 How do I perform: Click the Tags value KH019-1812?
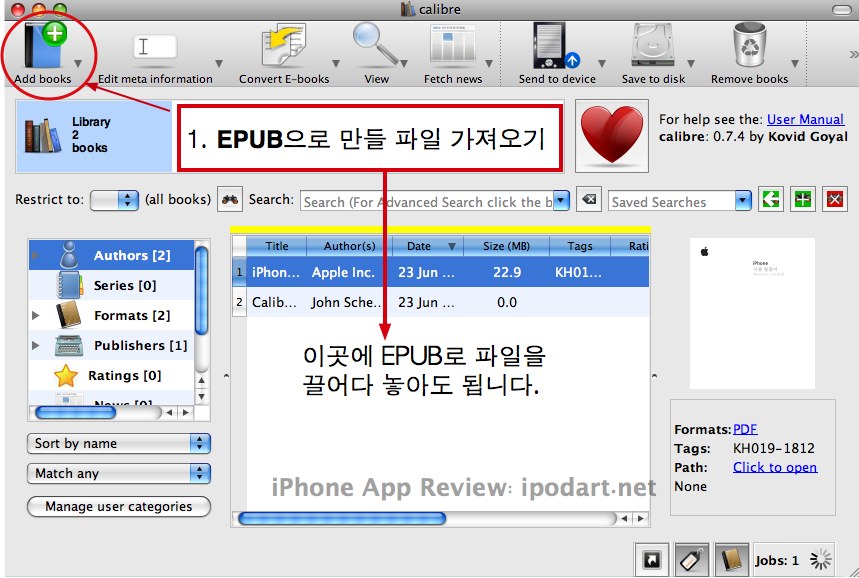[x=774, y=448]
